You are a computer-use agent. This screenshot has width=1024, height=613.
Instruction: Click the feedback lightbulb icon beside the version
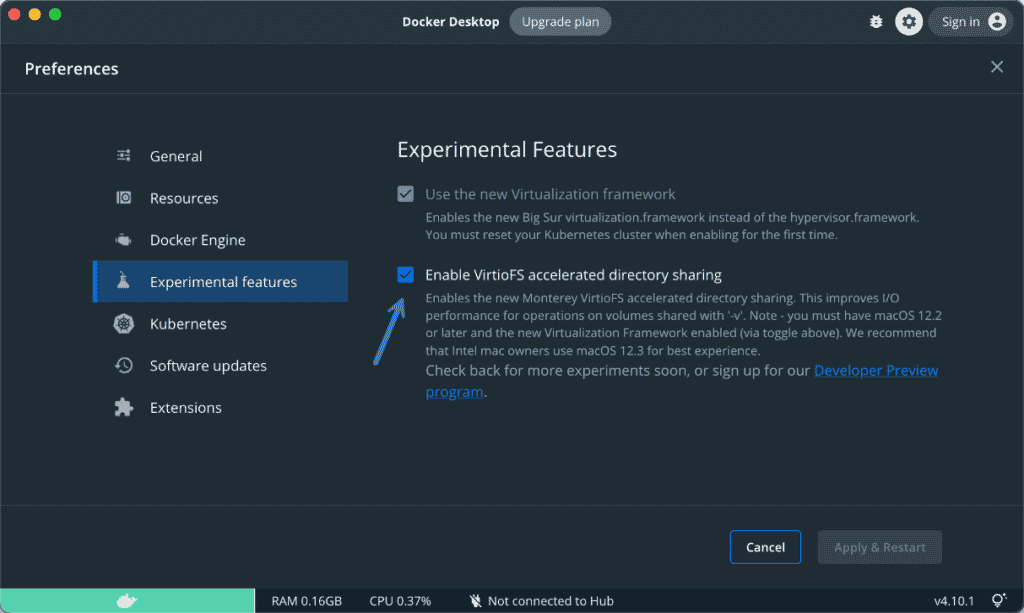click(x=999, y=600)
